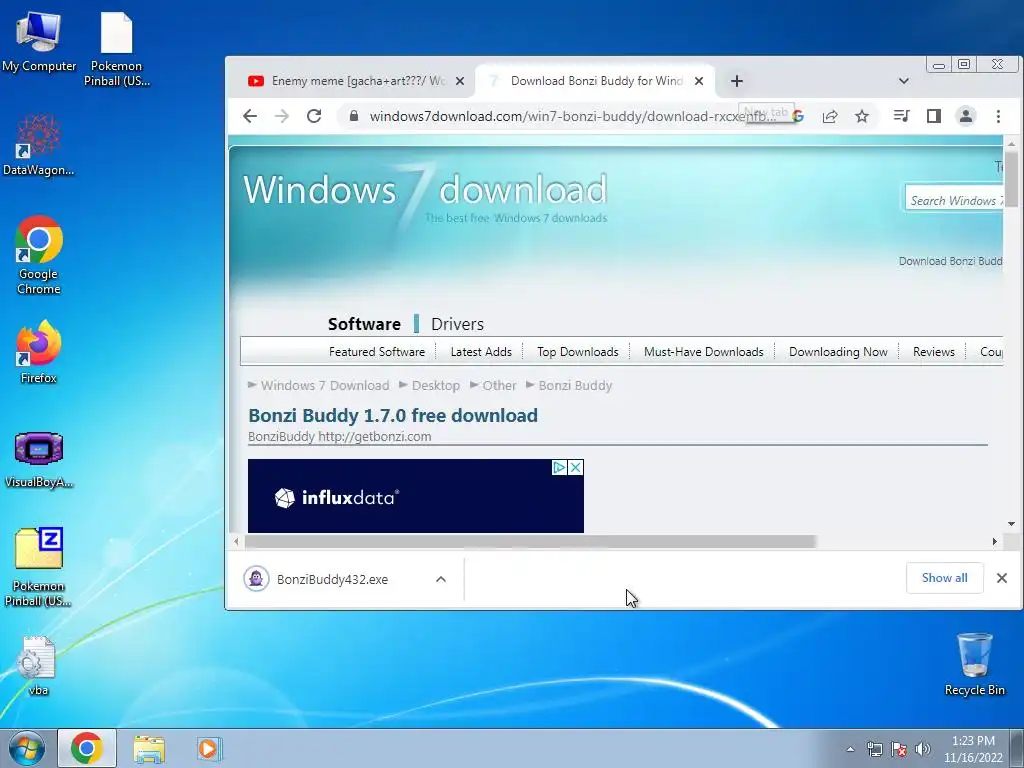Image resolution: width=1024 pixels, height=768 pixels.
Task: Open the Software section tab
Action: 364,324
